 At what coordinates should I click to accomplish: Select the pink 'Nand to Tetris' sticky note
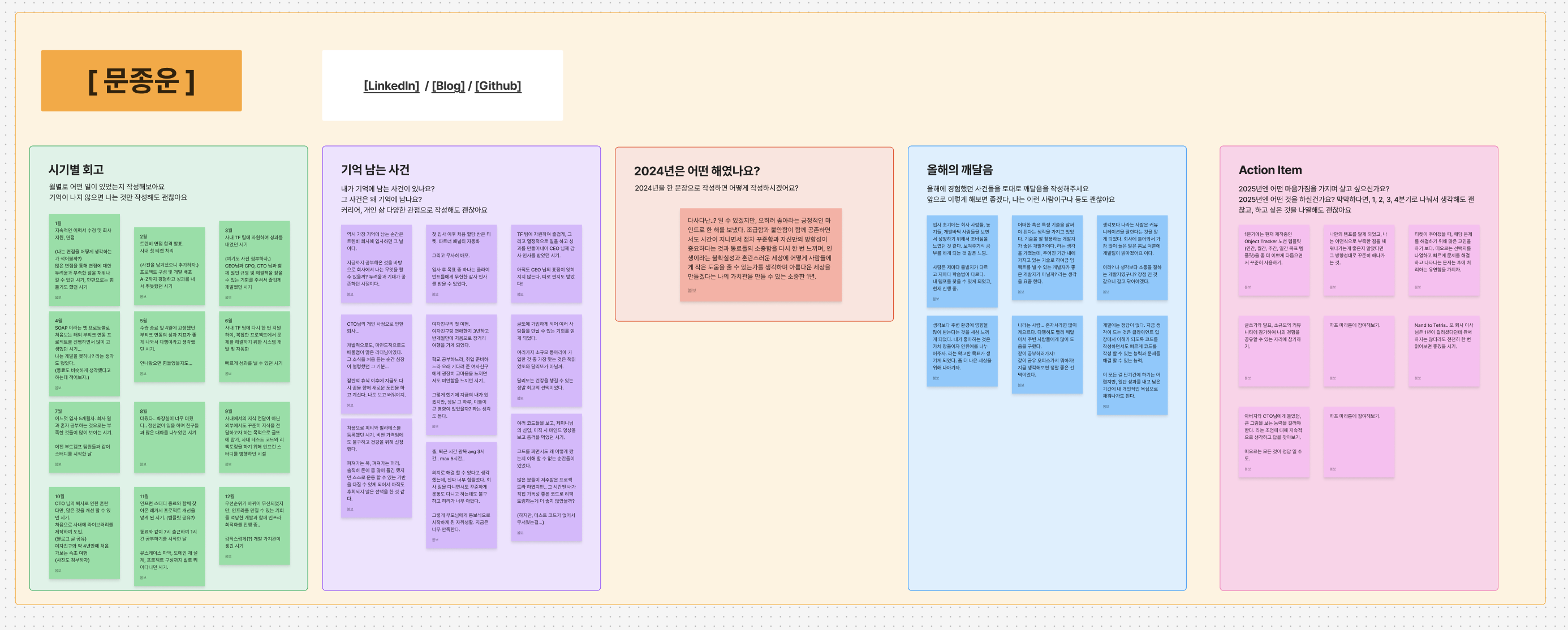(1443, 351)
